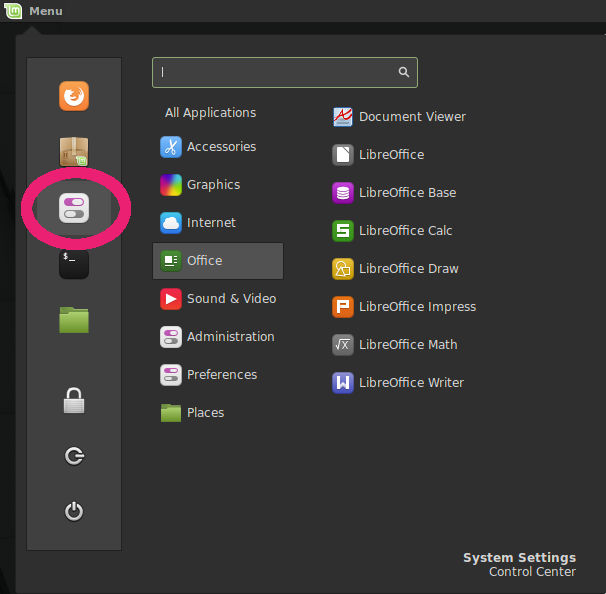This screenshot has width=606, height=594.
Task: Click the Office category icon
Action: tap(171, 261)
